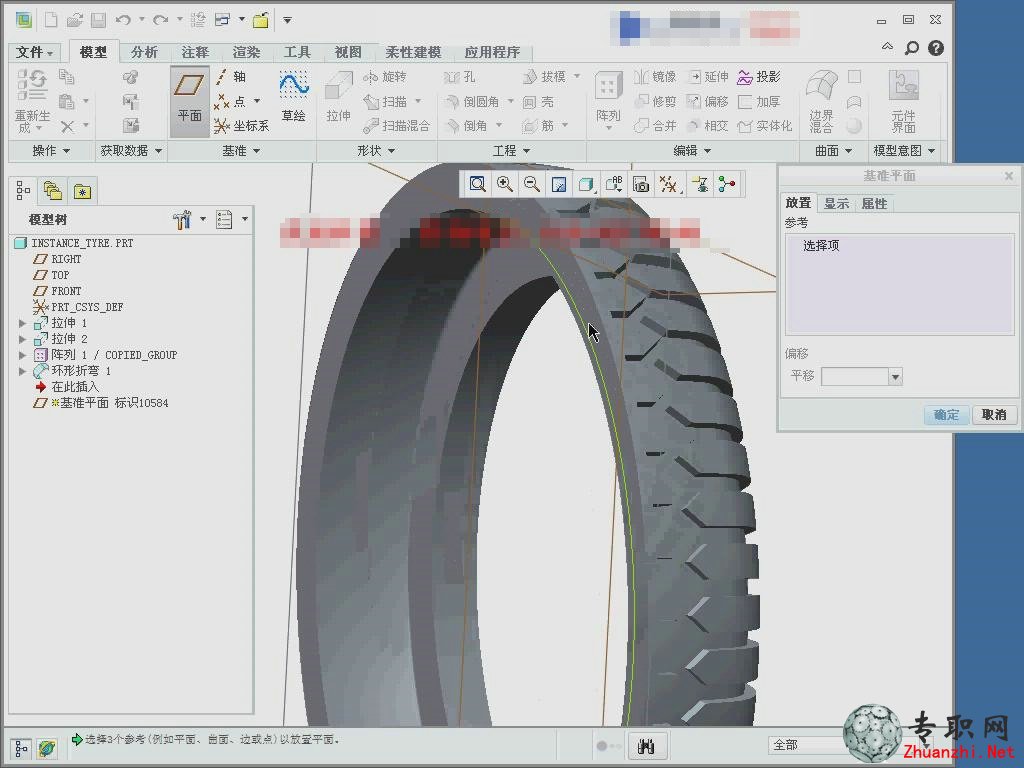
Task: Click the 选择项 references collector
Action: point(900,284)
